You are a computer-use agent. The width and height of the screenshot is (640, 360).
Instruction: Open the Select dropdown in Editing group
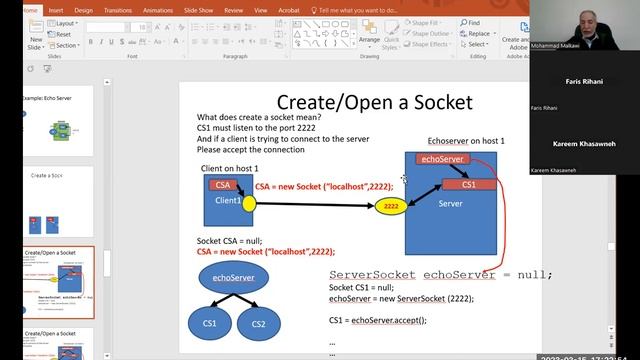[x=475, y=44]
